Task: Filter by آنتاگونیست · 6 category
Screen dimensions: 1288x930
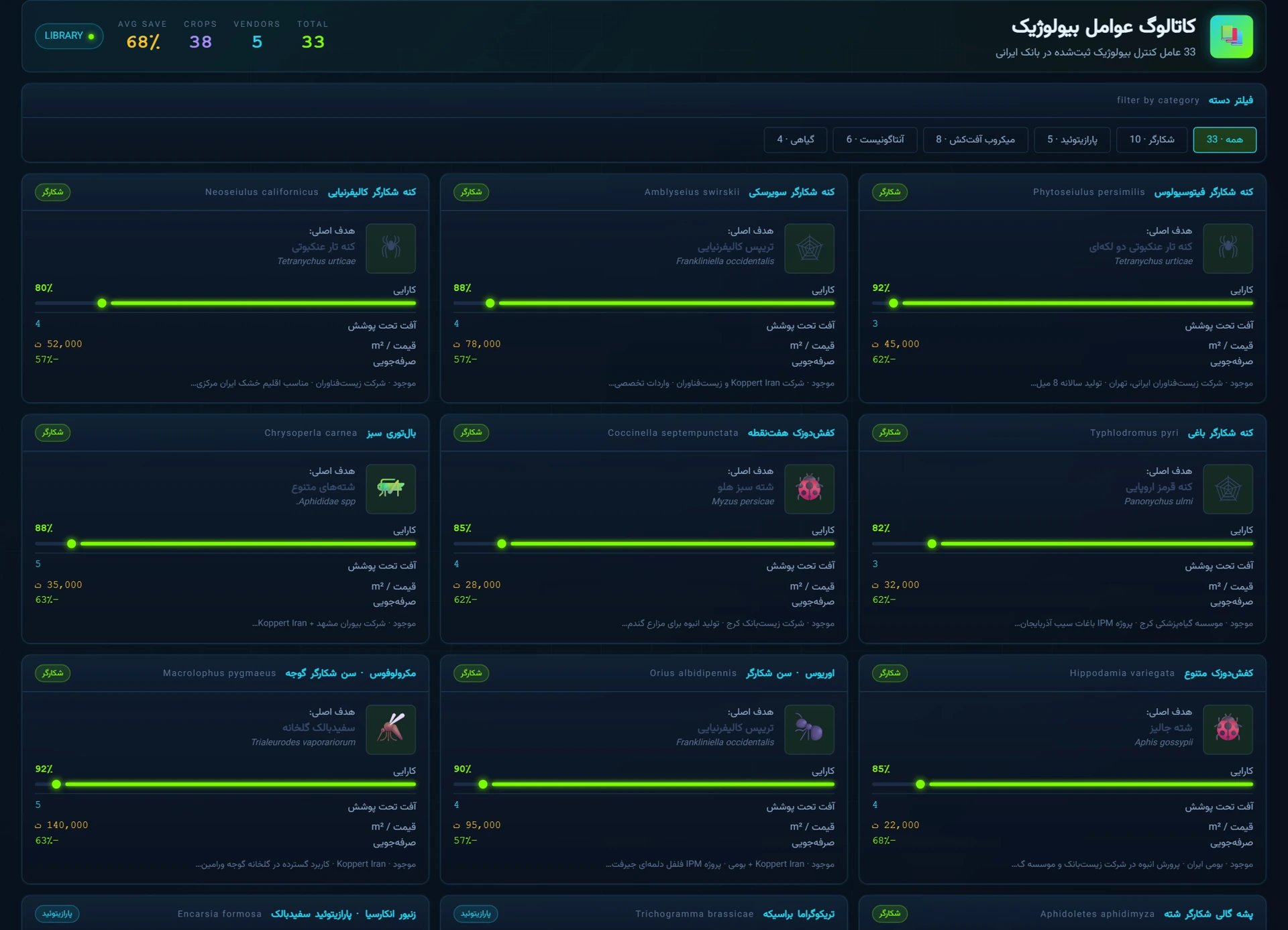Action: [x=875, y=139]
